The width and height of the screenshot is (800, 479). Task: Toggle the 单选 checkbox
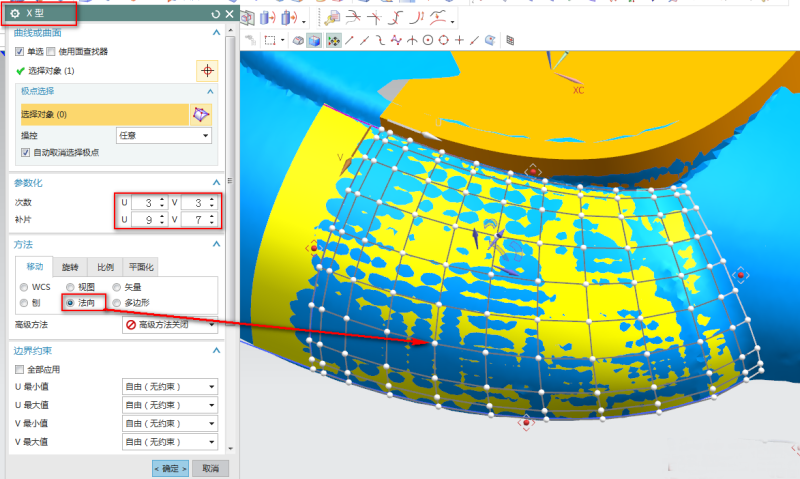tap(21, 52)
